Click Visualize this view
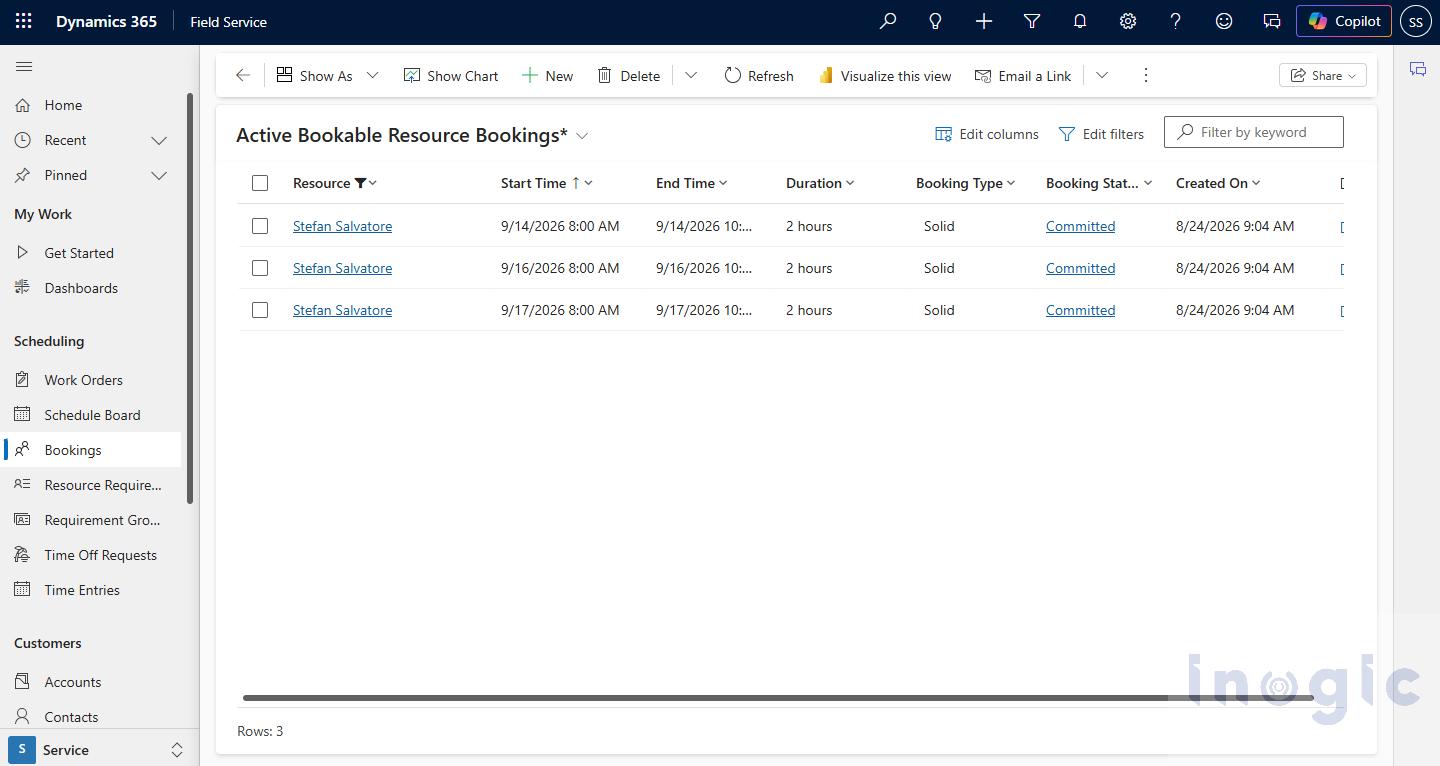The height and width of the screenshot is (766, 1440). pyautogui.click(x=884, y=75)
